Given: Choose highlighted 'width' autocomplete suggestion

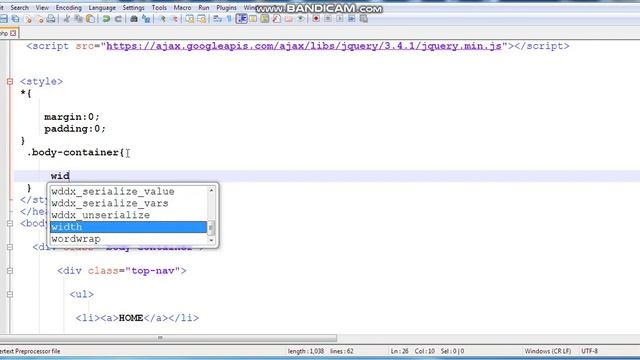Looking at the screenshot, I should click(129, 227).
